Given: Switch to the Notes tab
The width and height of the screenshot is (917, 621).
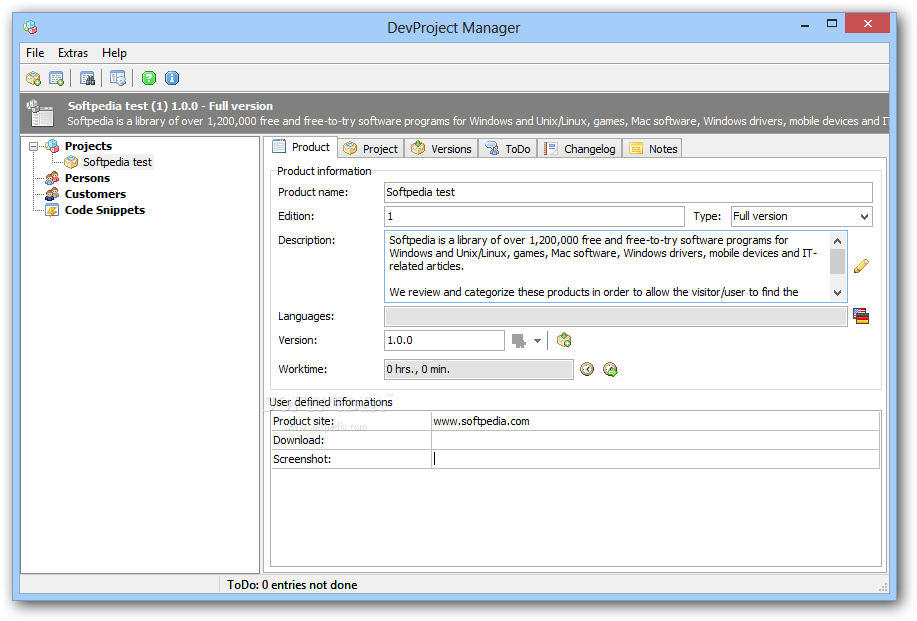Looking at the screenshot, I should pos(653,149).
